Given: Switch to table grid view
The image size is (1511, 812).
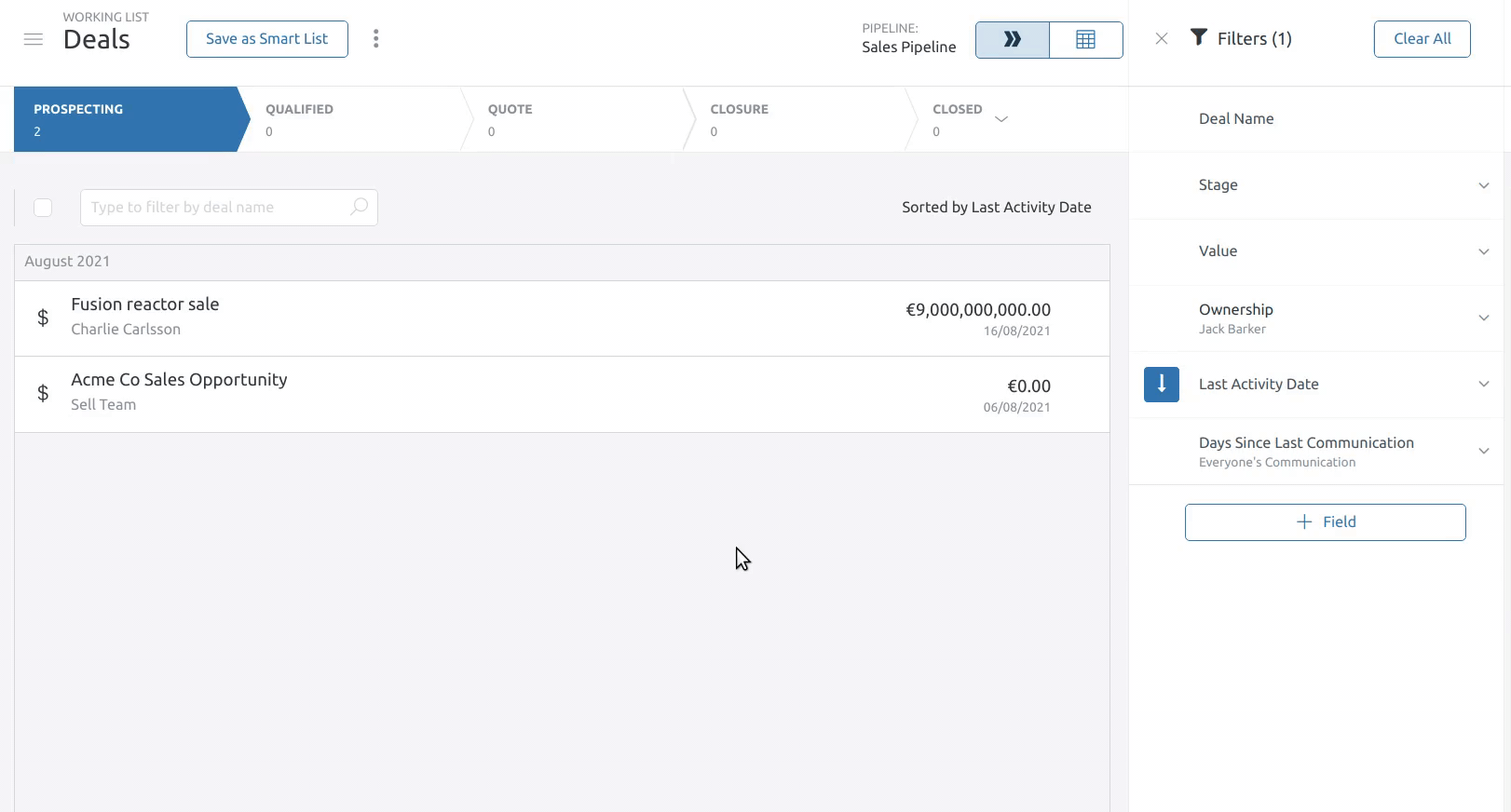Looking at the screenshot, I should point(1085,39).
